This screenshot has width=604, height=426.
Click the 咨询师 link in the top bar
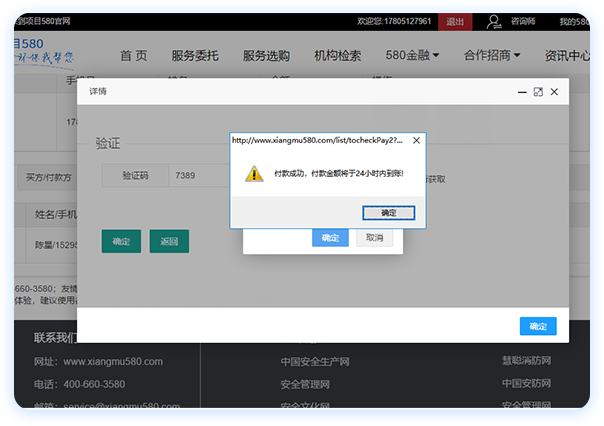click(524, 21)
